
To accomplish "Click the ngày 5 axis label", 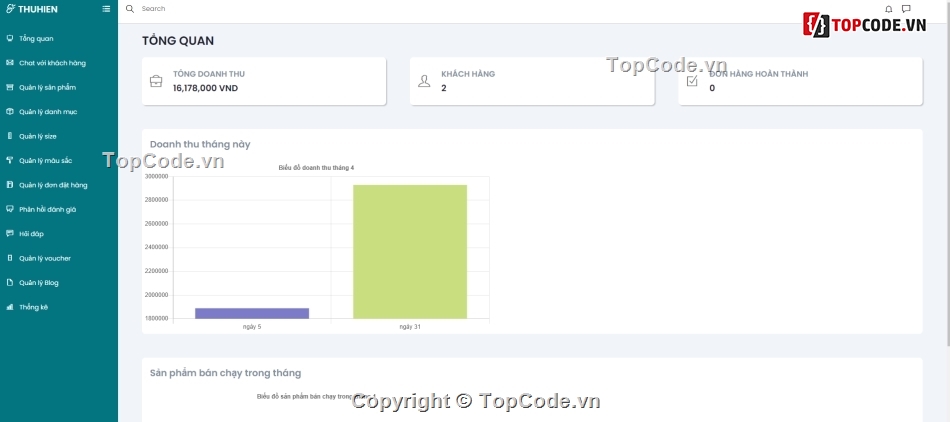I will 252,327.
